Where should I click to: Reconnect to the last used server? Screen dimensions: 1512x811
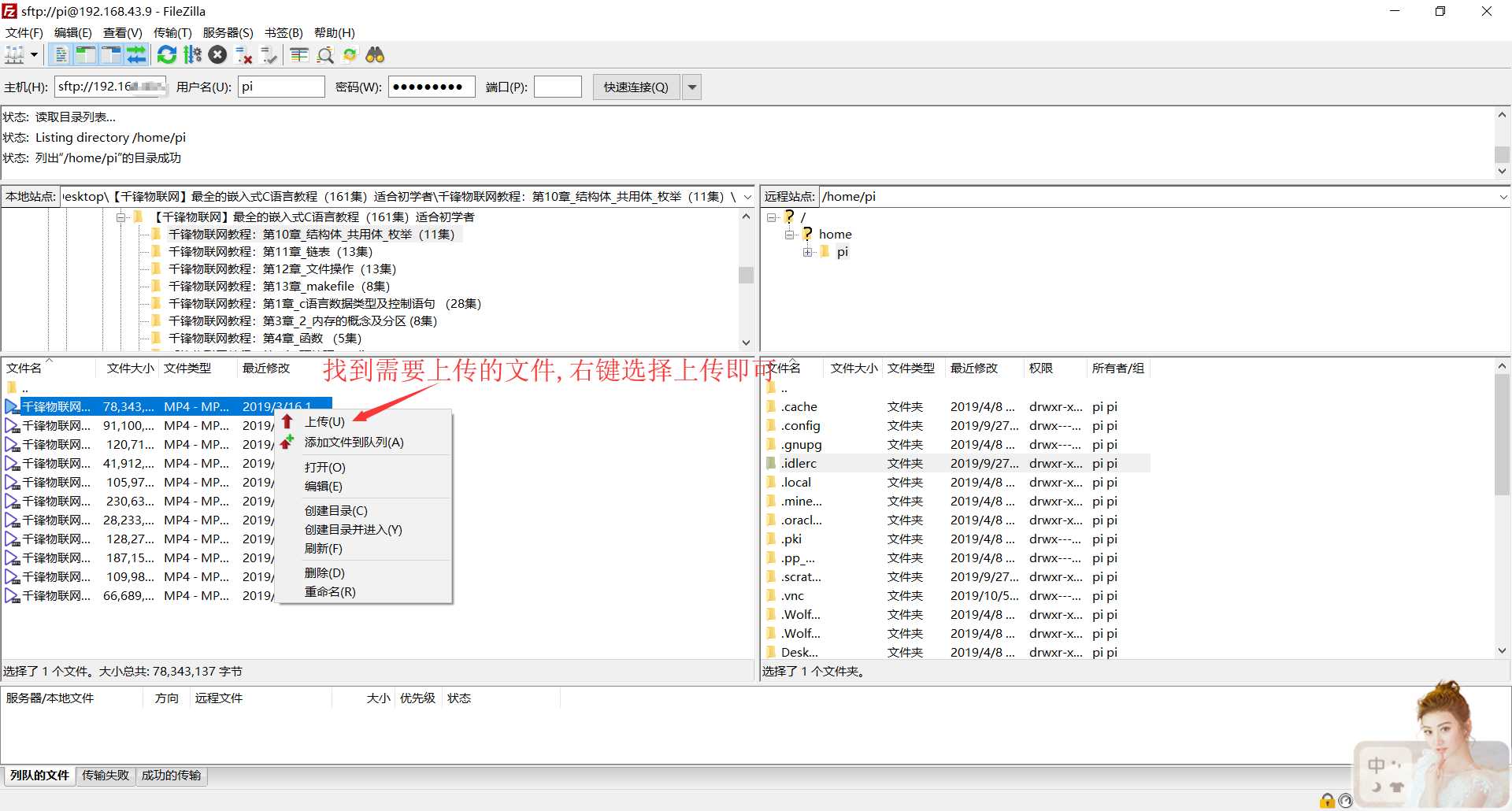point(269,55)
